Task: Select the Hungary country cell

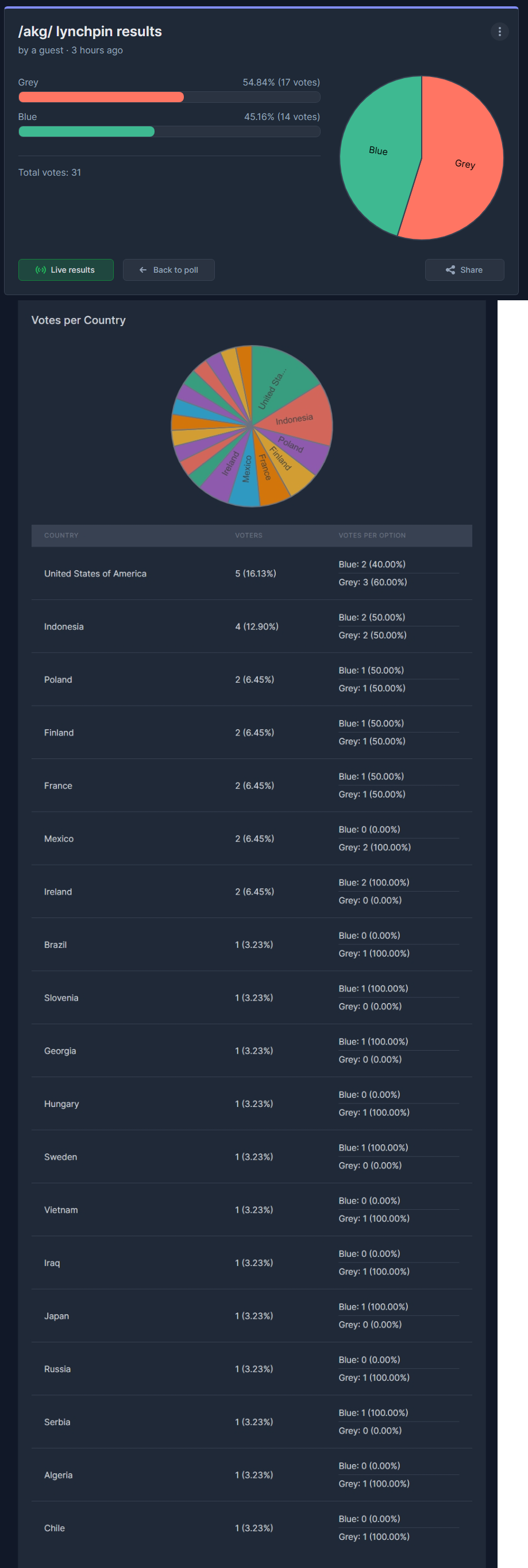Action: [x=61, y=1104]
